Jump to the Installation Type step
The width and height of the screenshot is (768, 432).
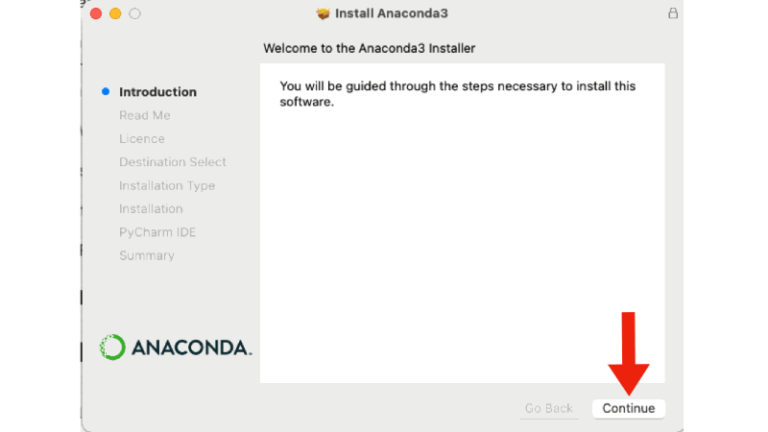tap(167, 185)
